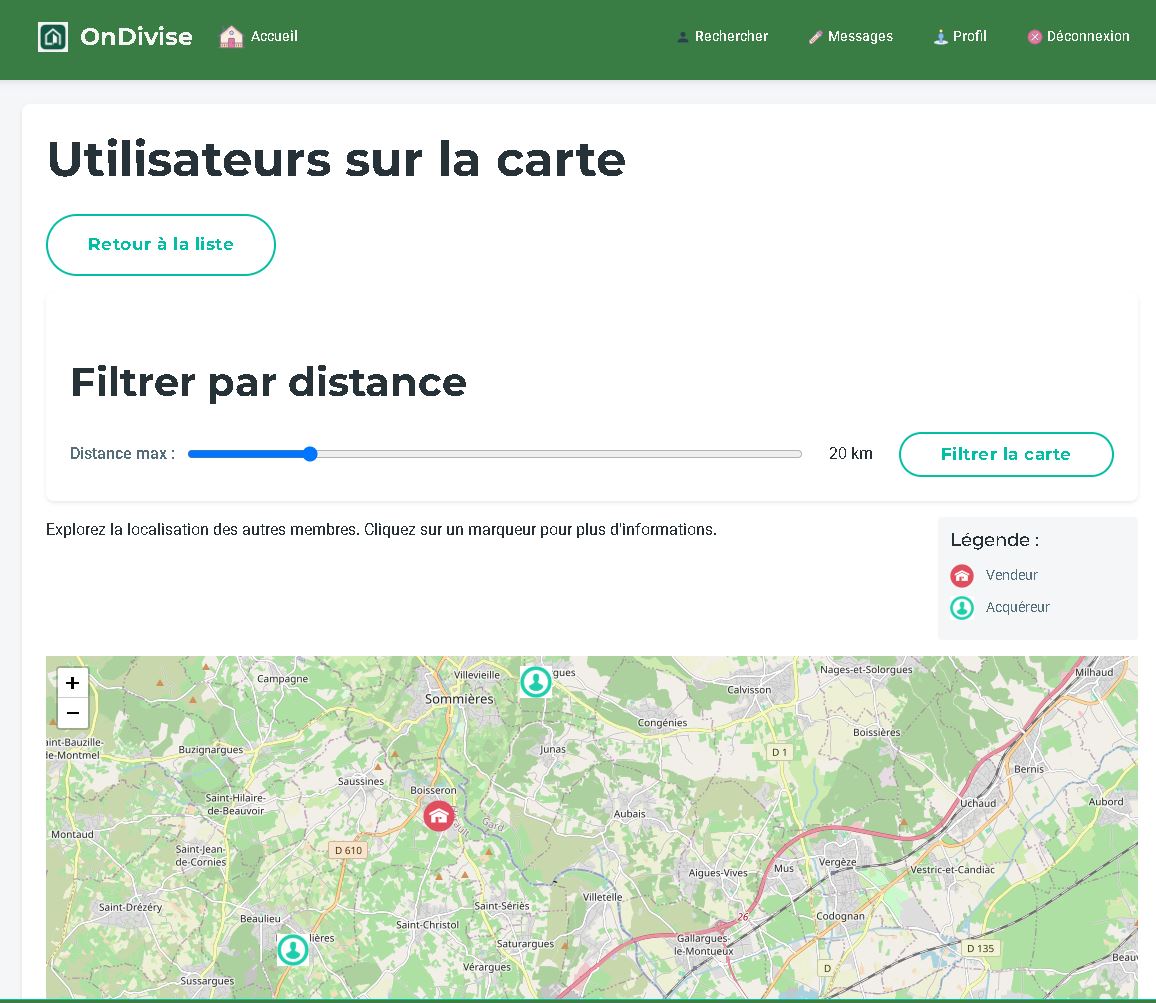The width and height of the screenshot is (1156, 1003).
Task: Click the Sommières town label on map
Action: (459, 699)
